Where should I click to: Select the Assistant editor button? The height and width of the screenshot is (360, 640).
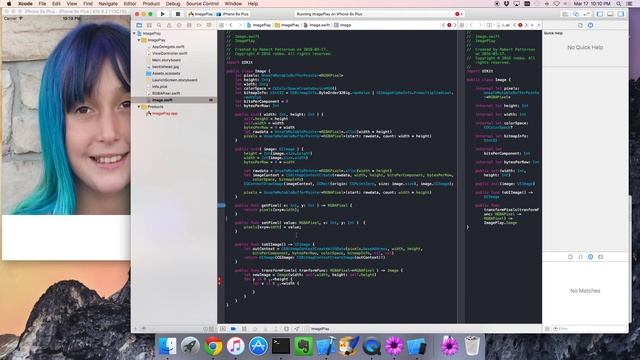click(x=576, y=14)
